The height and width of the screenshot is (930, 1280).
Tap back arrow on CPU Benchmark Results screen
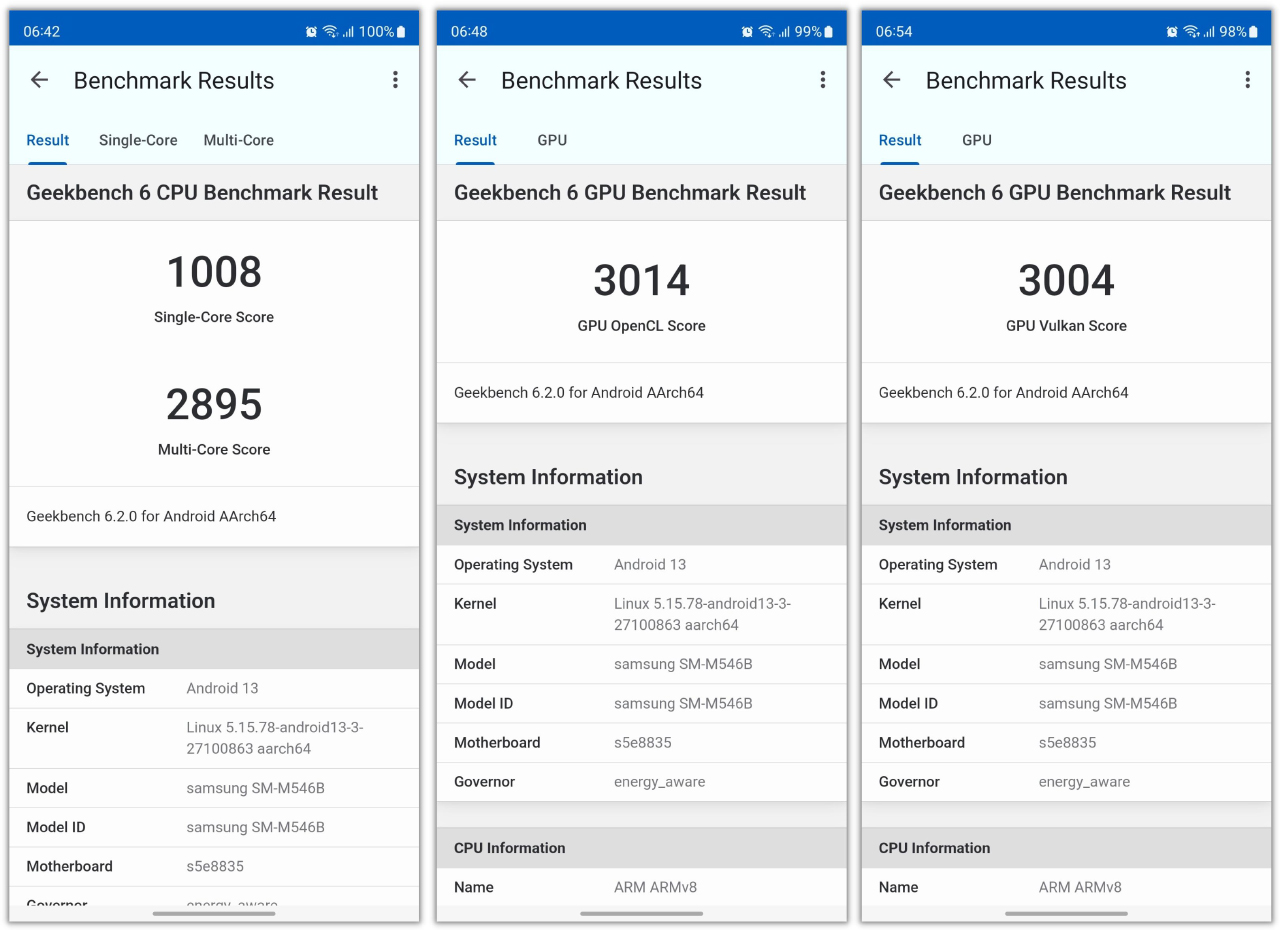point(40,81)
